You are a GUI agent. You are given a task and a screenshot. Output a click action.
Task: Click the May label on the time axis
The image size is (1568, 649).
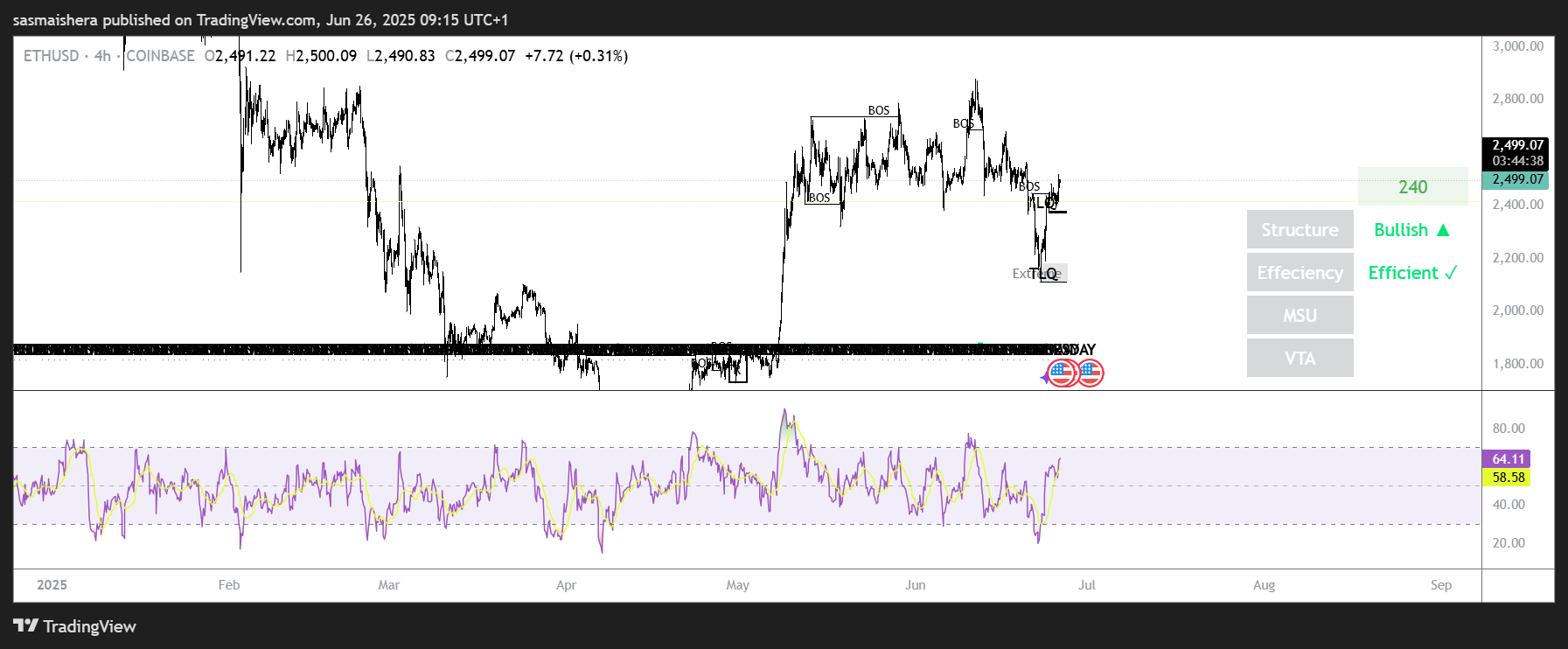(737, 585)
